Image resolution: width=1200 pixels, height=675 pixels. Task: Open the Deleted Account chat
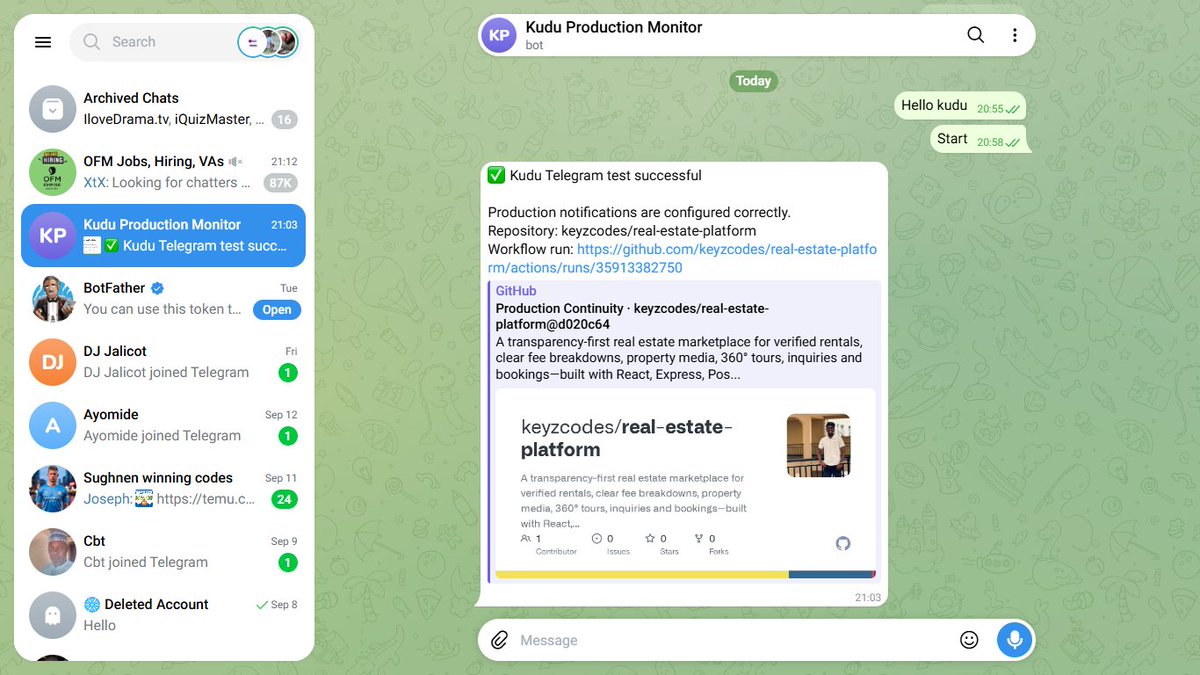(164, 615)
